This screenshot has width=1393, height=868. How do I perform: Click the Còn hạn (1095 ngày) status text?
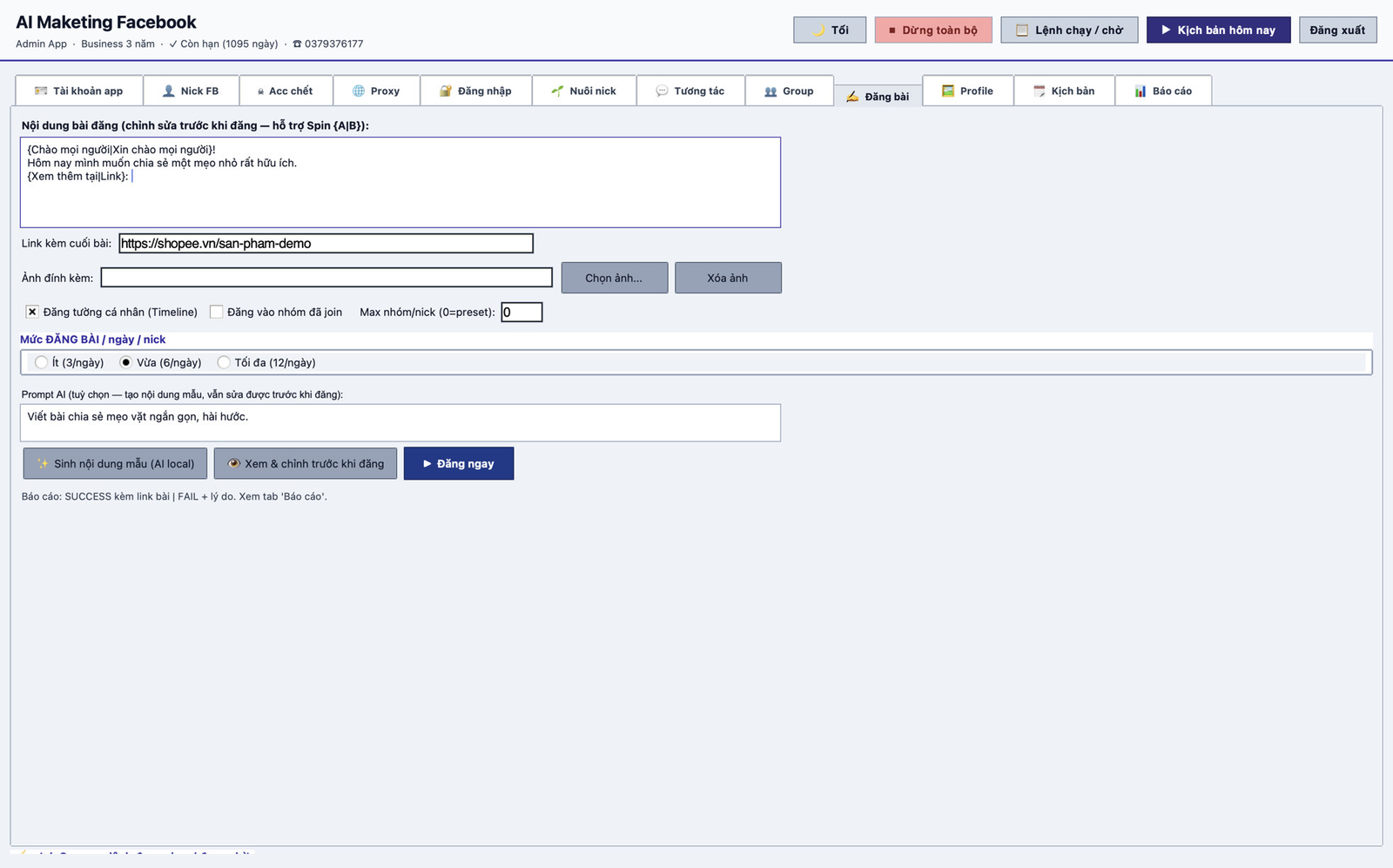coord(224,44)
